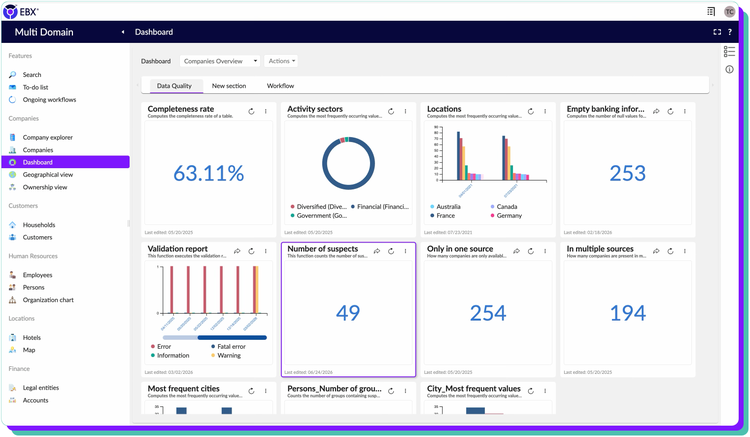Refresh the Empty banking information widget
The image size is (750, 437).
point(671,111)
